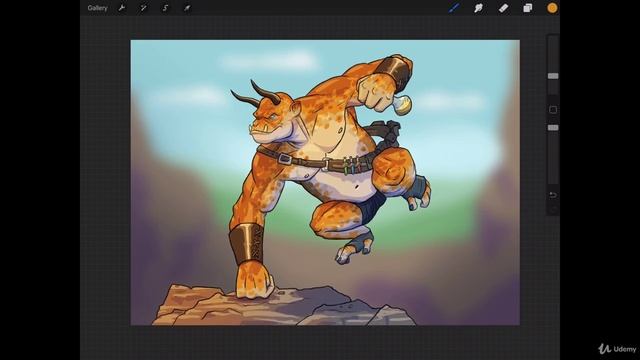
Task: Open the Actions wrench menu
Action: (x=122, y=8)
